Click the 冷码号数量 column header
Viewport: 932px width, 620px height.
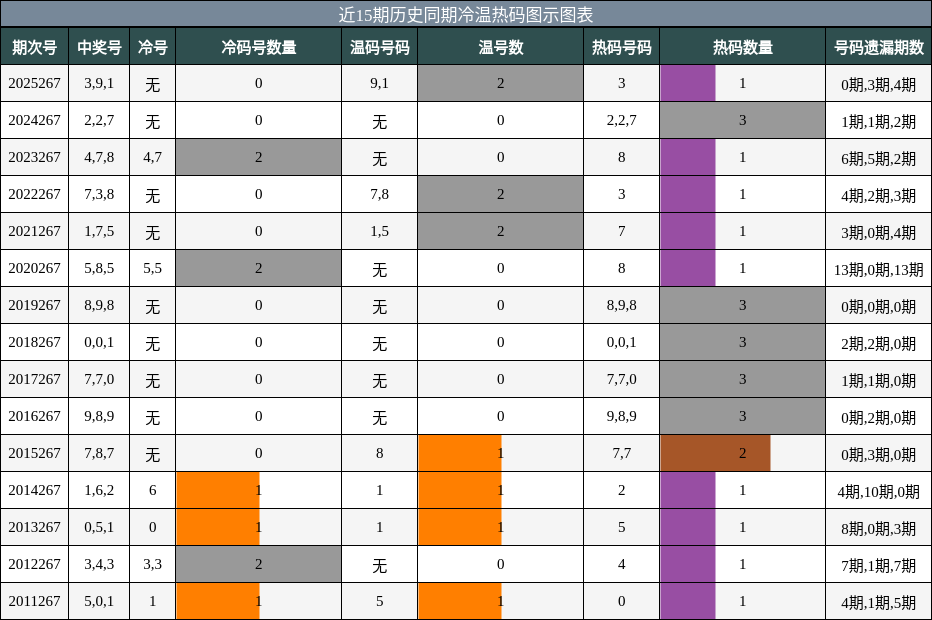tap(259, 47)
